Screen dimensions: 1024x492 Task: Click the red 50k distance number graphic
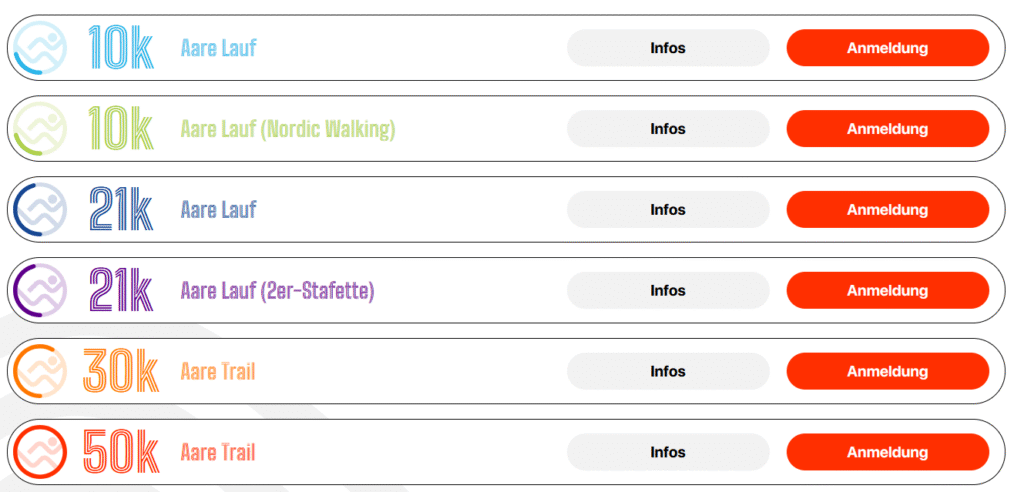point(120,453)
